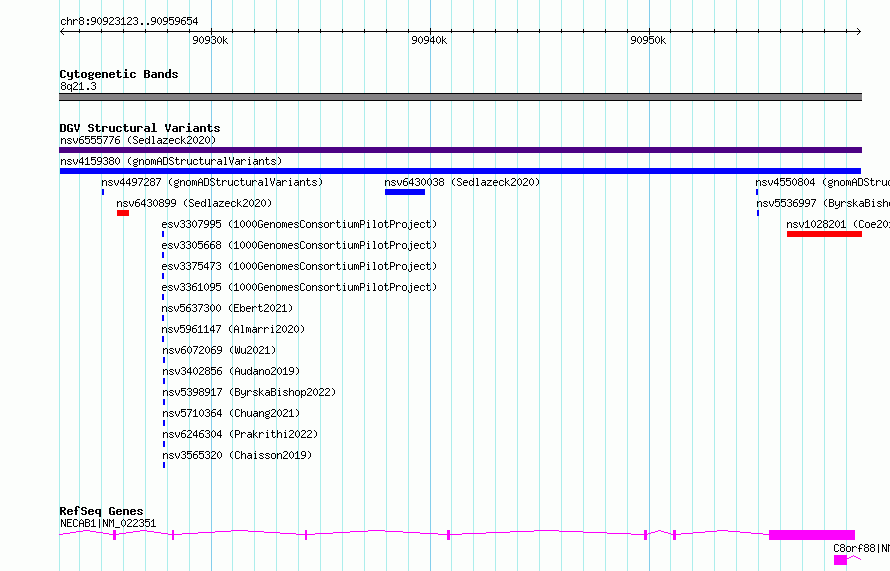Open nsv6430038 (Sedlazeck2020) label
The width and height of the screenshot is (890, 571).
click(462, 182)
